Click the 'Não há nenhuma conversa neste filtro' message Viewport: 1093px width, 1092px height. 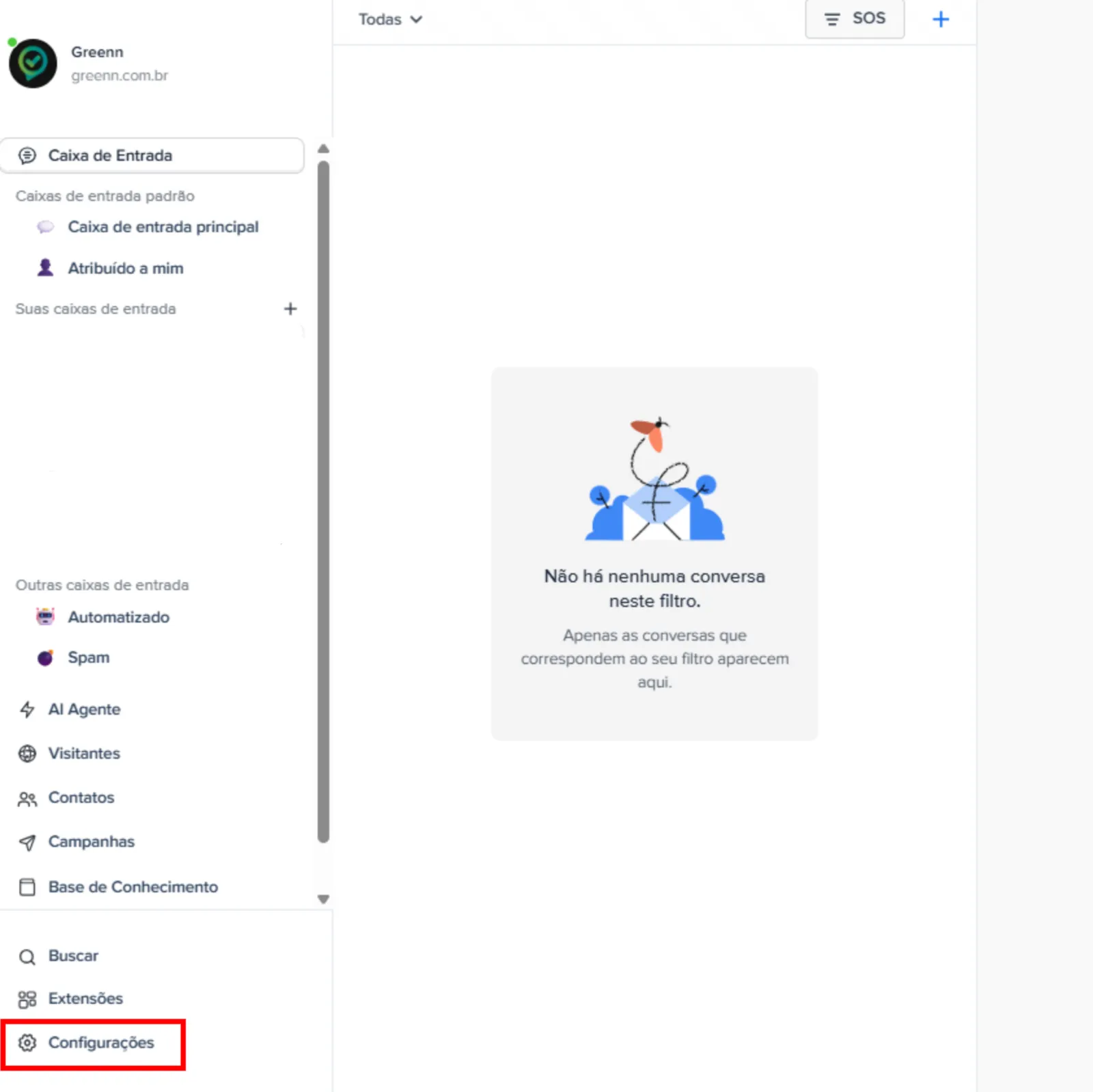coord(654,589)
